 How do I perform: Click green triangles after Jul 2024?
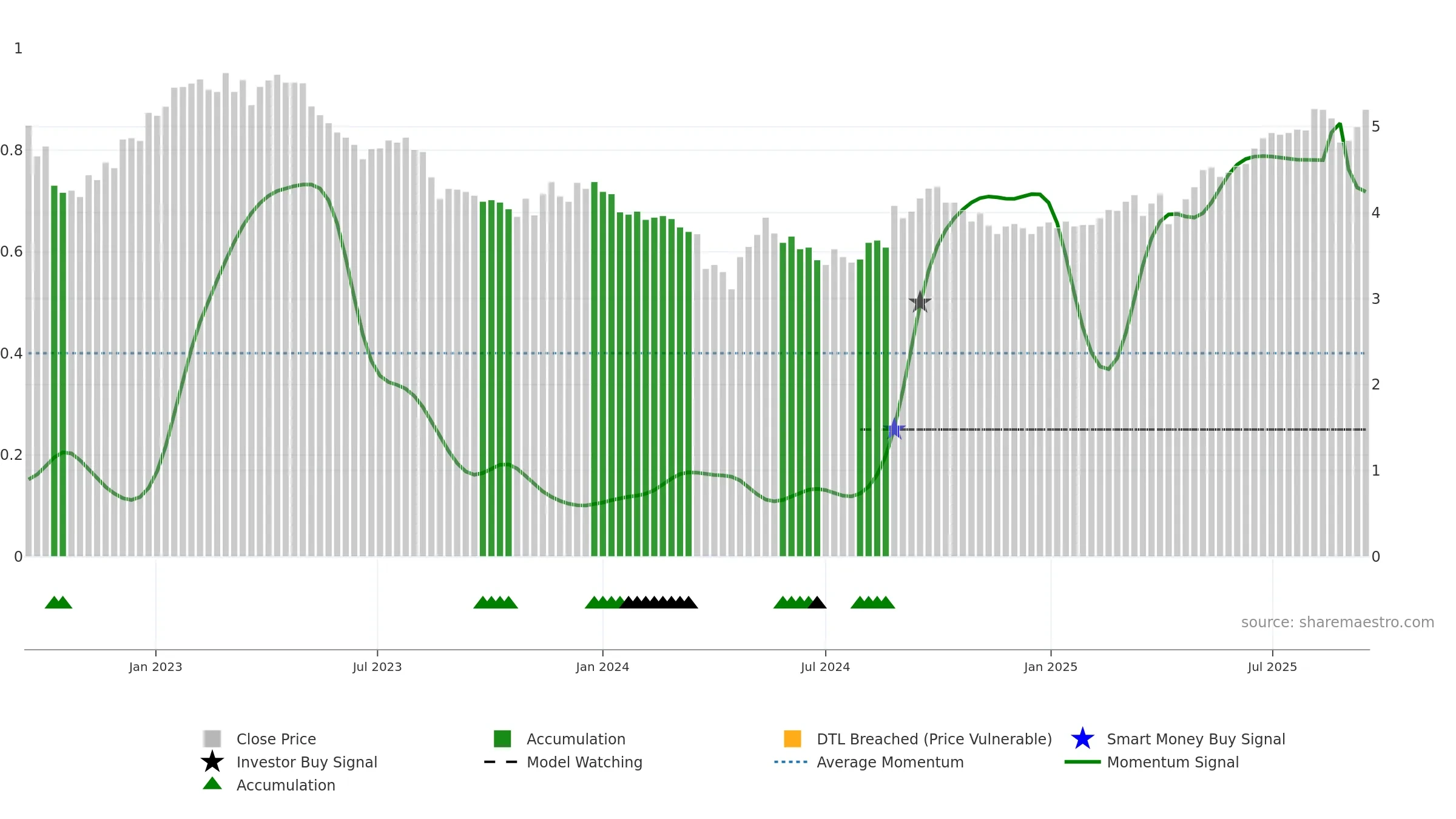tap(872, 602)
